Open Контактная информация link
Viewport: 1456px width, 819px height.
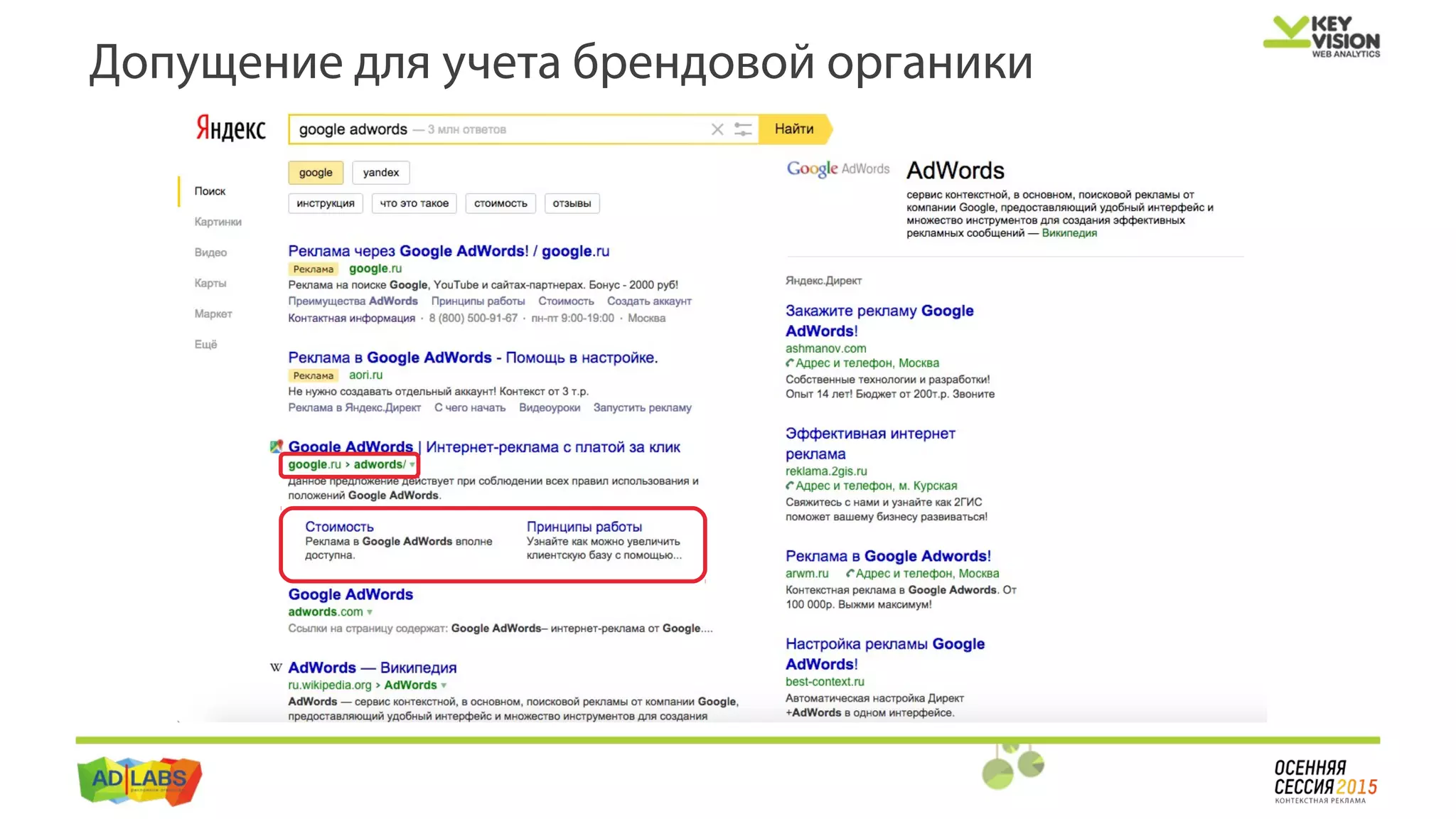351,318
